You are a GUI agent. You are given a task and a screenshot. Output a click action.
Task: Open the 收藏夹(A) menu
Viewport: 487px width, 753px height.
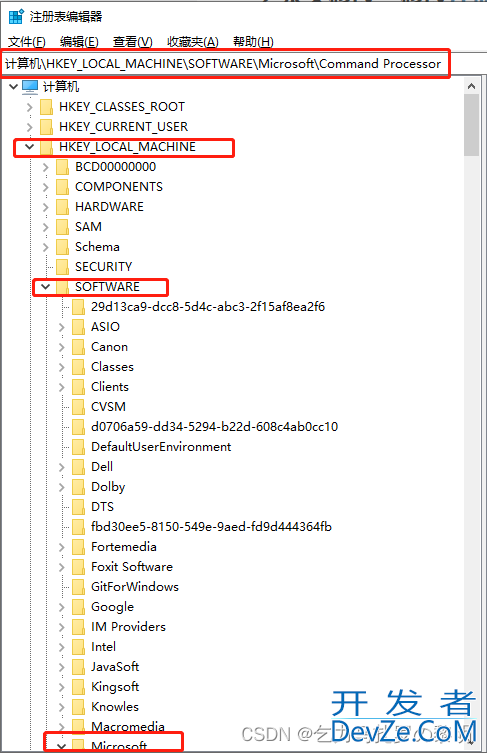193,42
